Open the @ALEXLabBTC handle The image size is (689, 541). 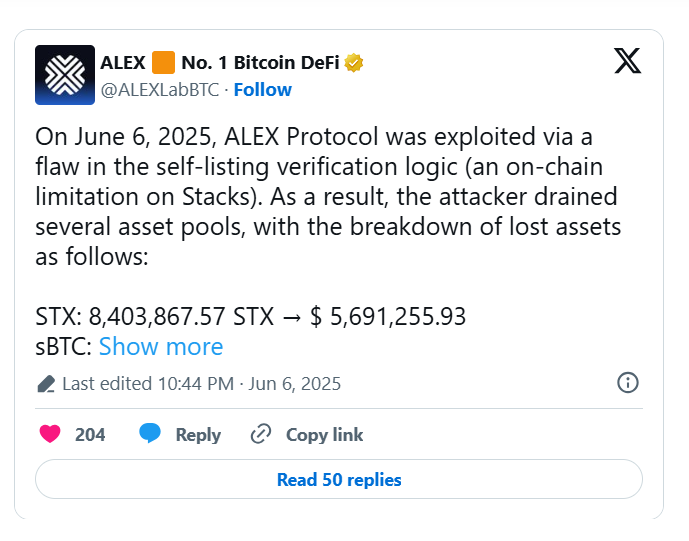[x=160, y=90]
